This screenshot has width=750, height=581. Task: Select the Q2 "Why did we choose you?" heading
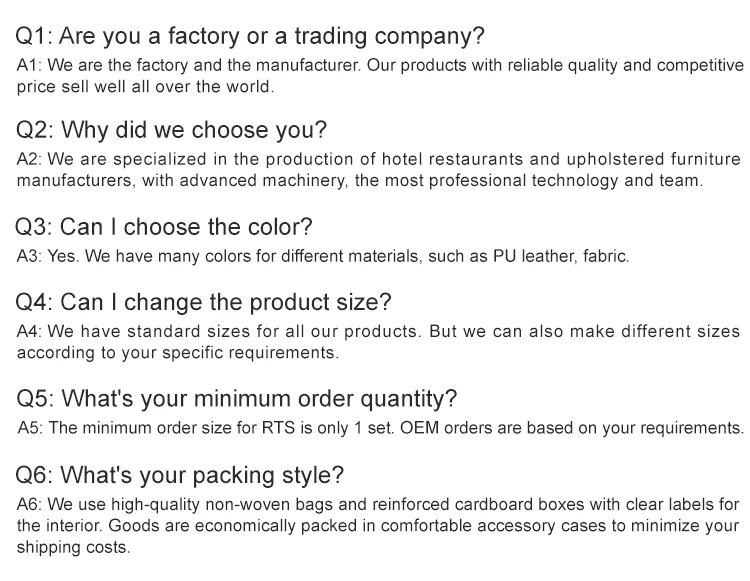pos(171,131)
